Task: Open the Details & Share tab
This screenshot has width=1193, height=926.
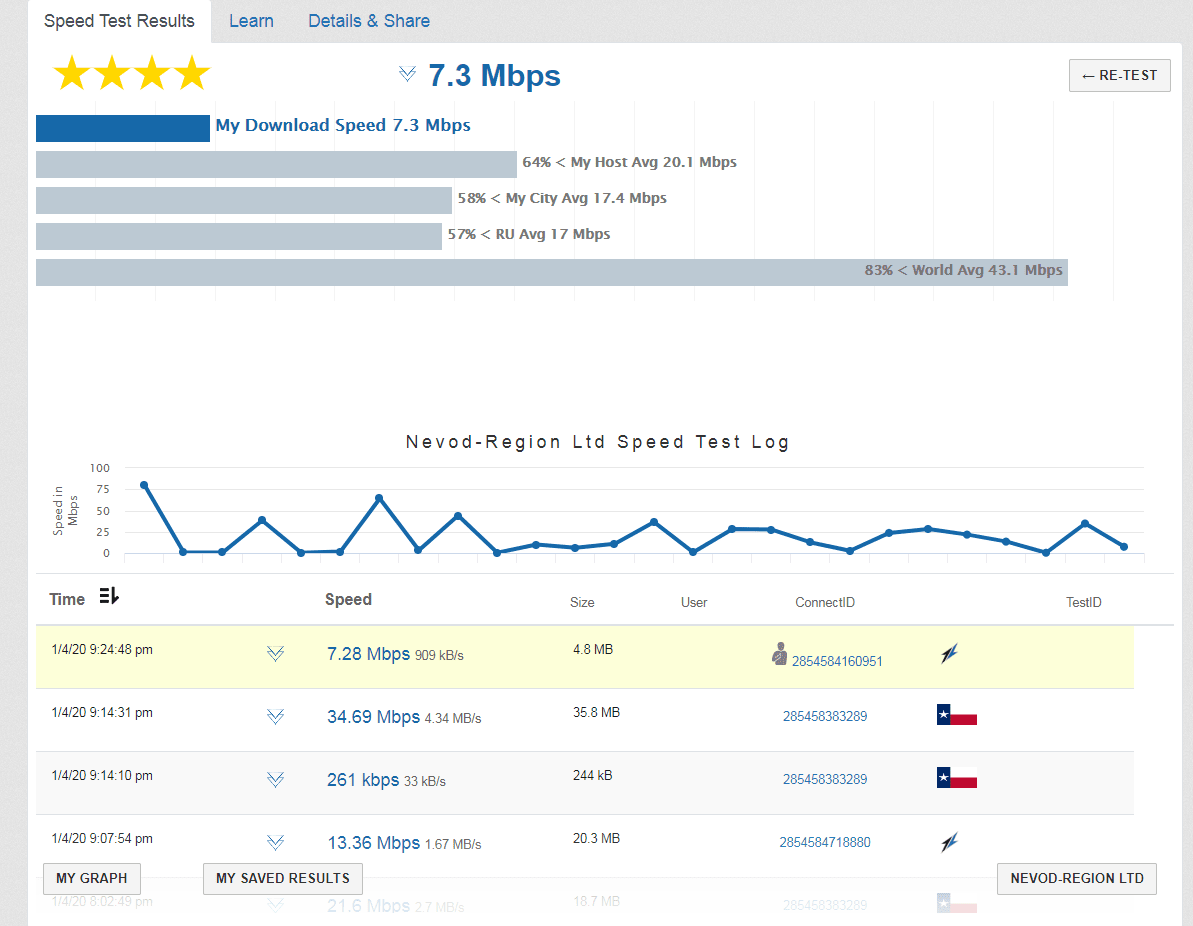Action: pos(369,21)
